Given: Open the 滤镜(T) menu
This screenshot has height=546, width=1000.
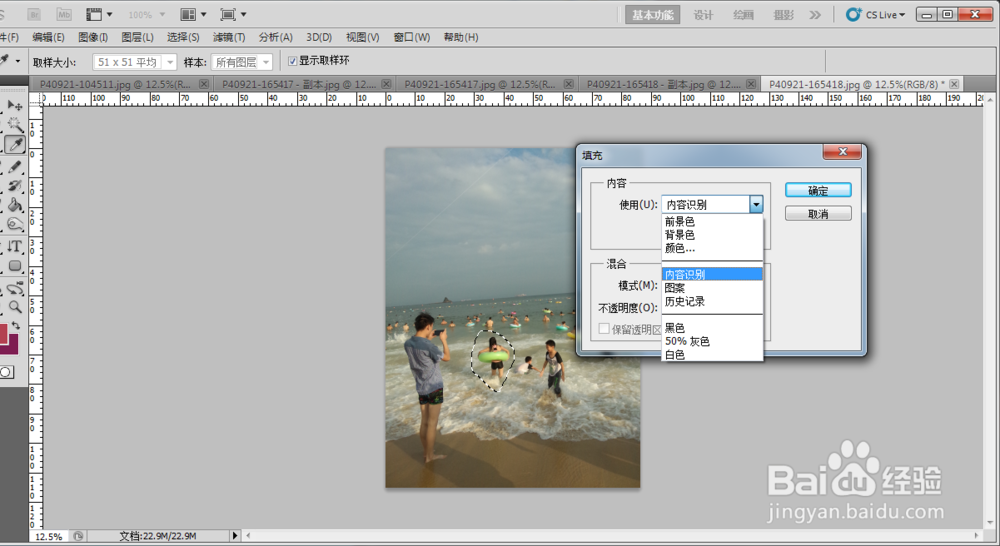Looking at the screenshot, I should coord(229,38).
